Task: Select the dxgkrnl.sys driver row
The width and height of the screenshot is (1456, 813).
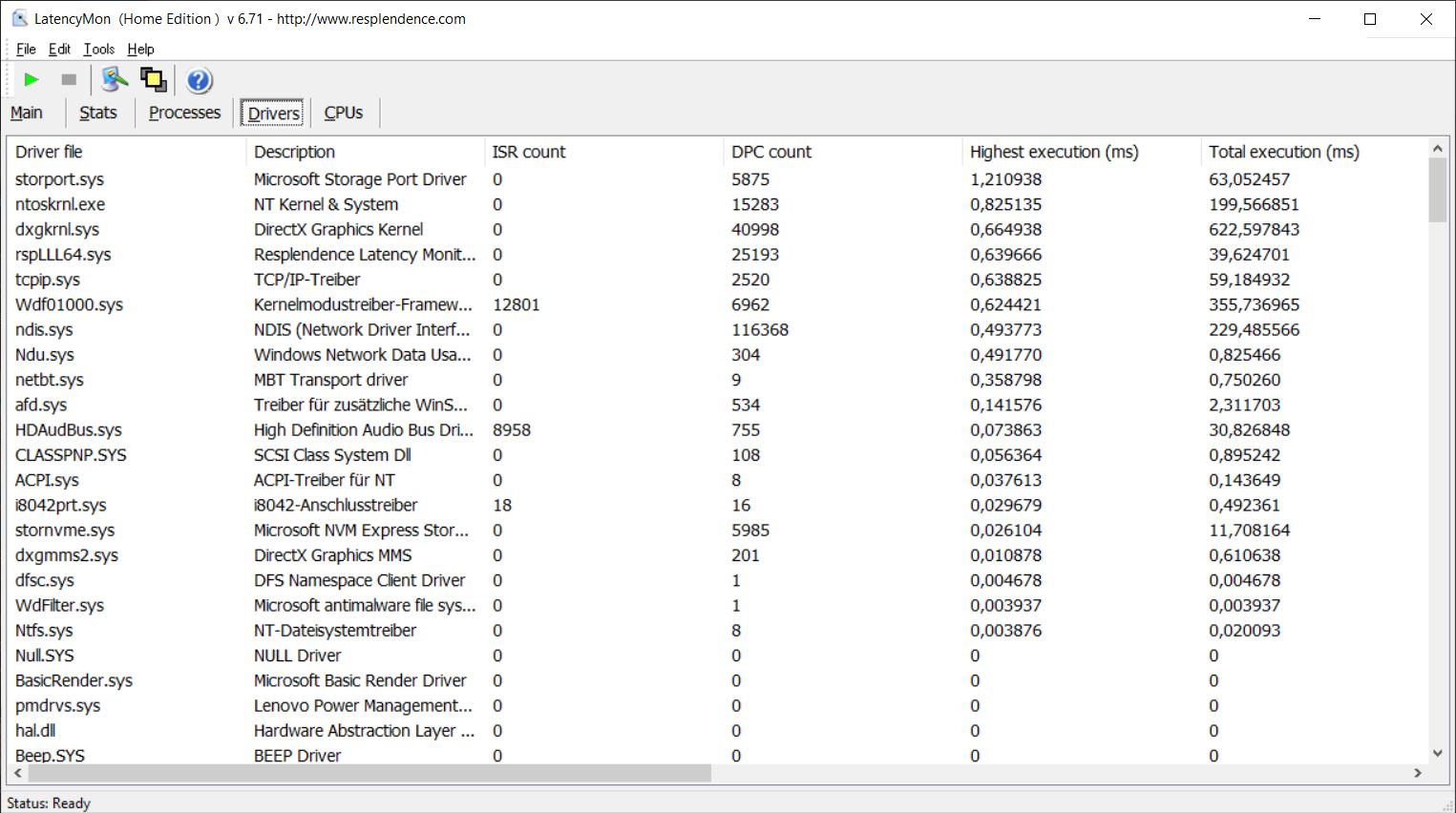Action: coord(716,229)
